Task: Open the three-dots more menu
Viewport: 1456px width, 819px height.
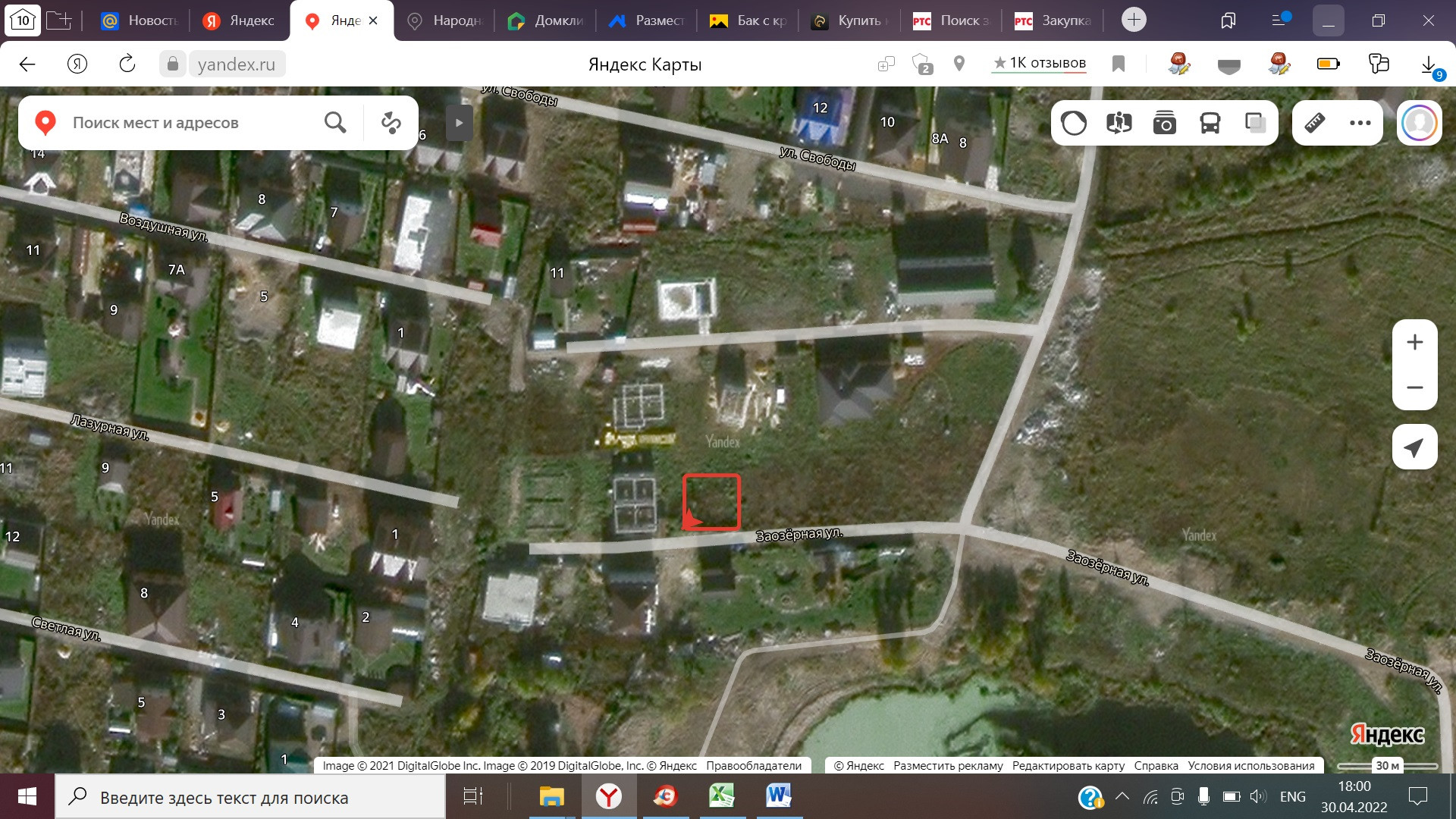Action: pos(1360,123)
